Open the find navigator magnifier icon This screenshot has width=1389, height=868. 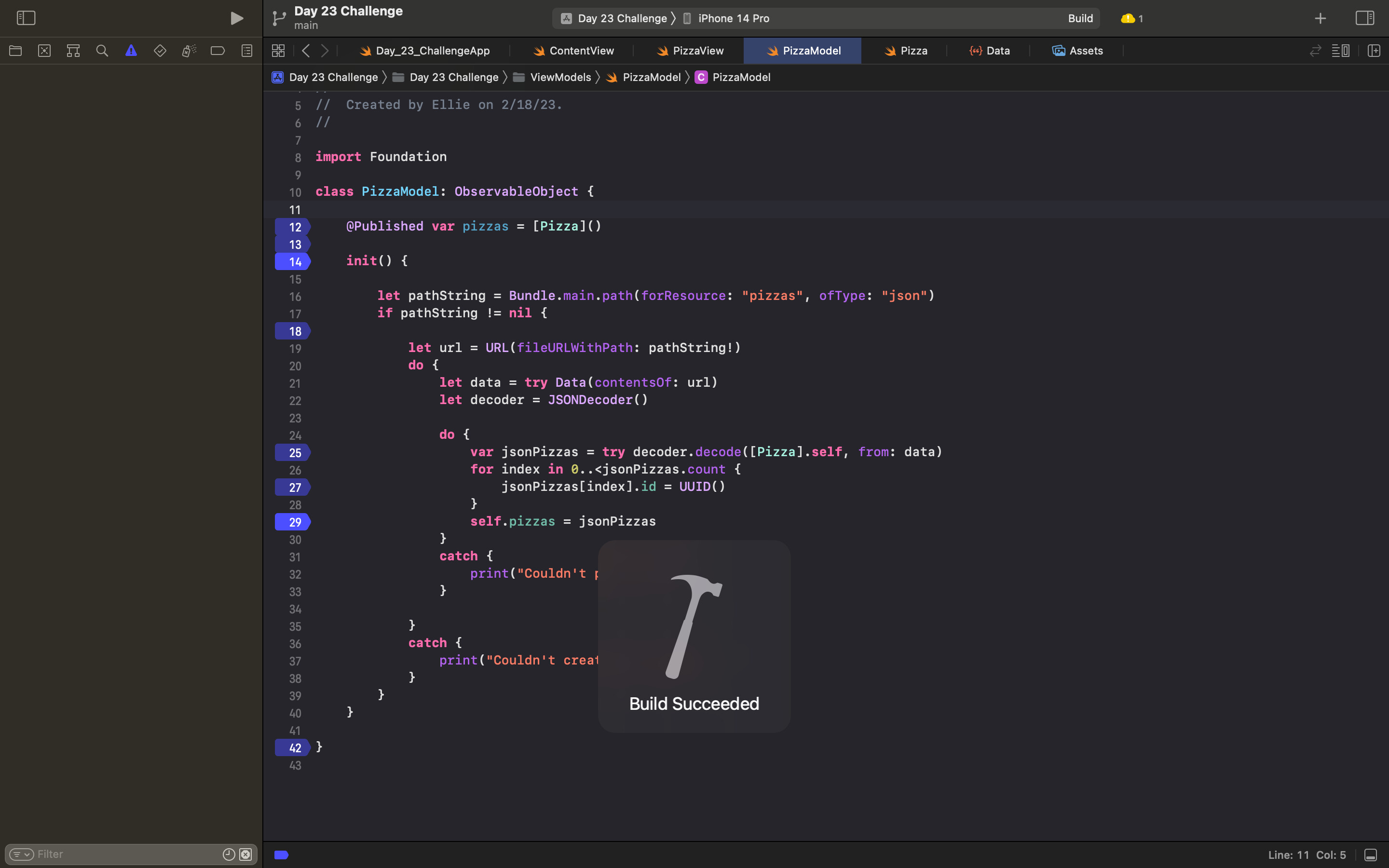click(x=102, y=51)
